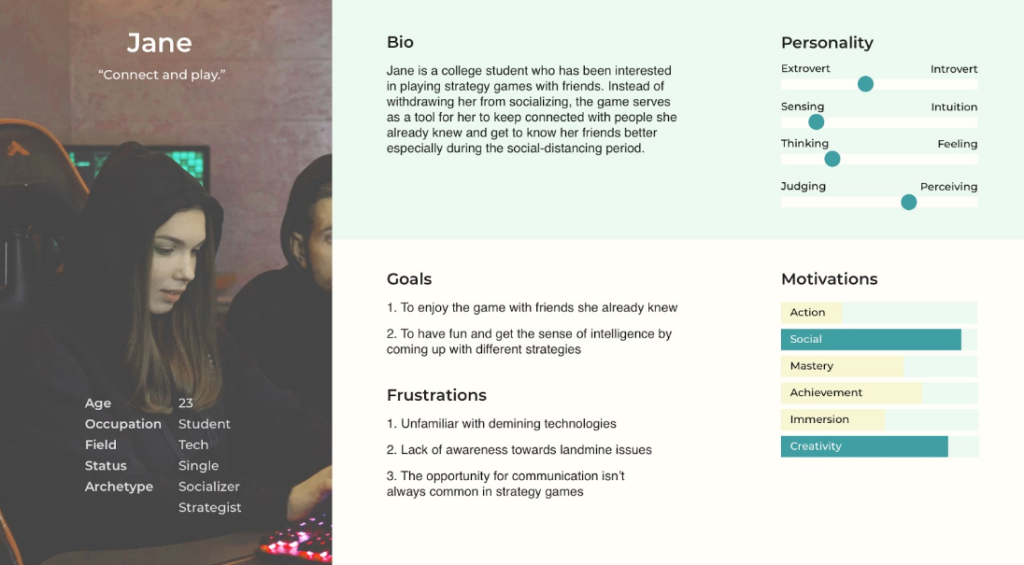Click the Thinking-Feeling slider knob
Screen dimensions: 1024x565
[x=832, y=159]
